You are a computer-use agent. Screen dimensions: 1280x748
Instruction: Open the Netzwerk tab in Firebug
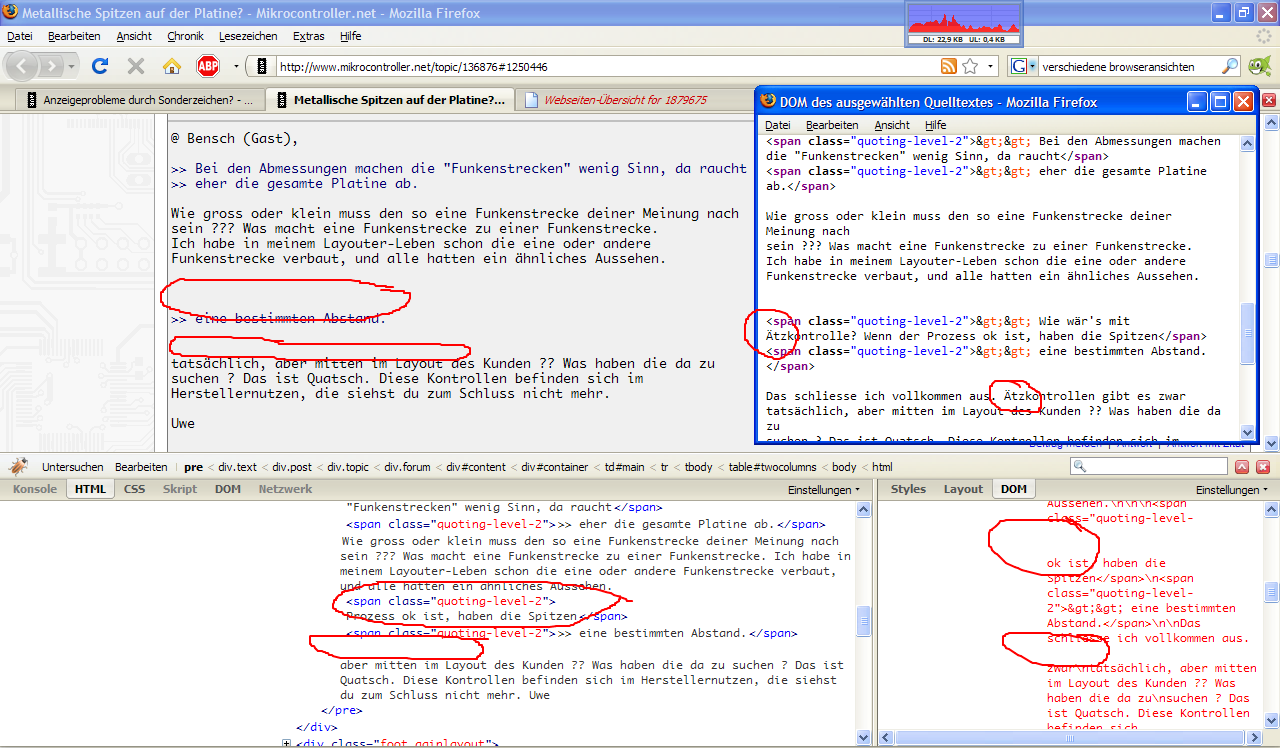click(x=285, y=489)
